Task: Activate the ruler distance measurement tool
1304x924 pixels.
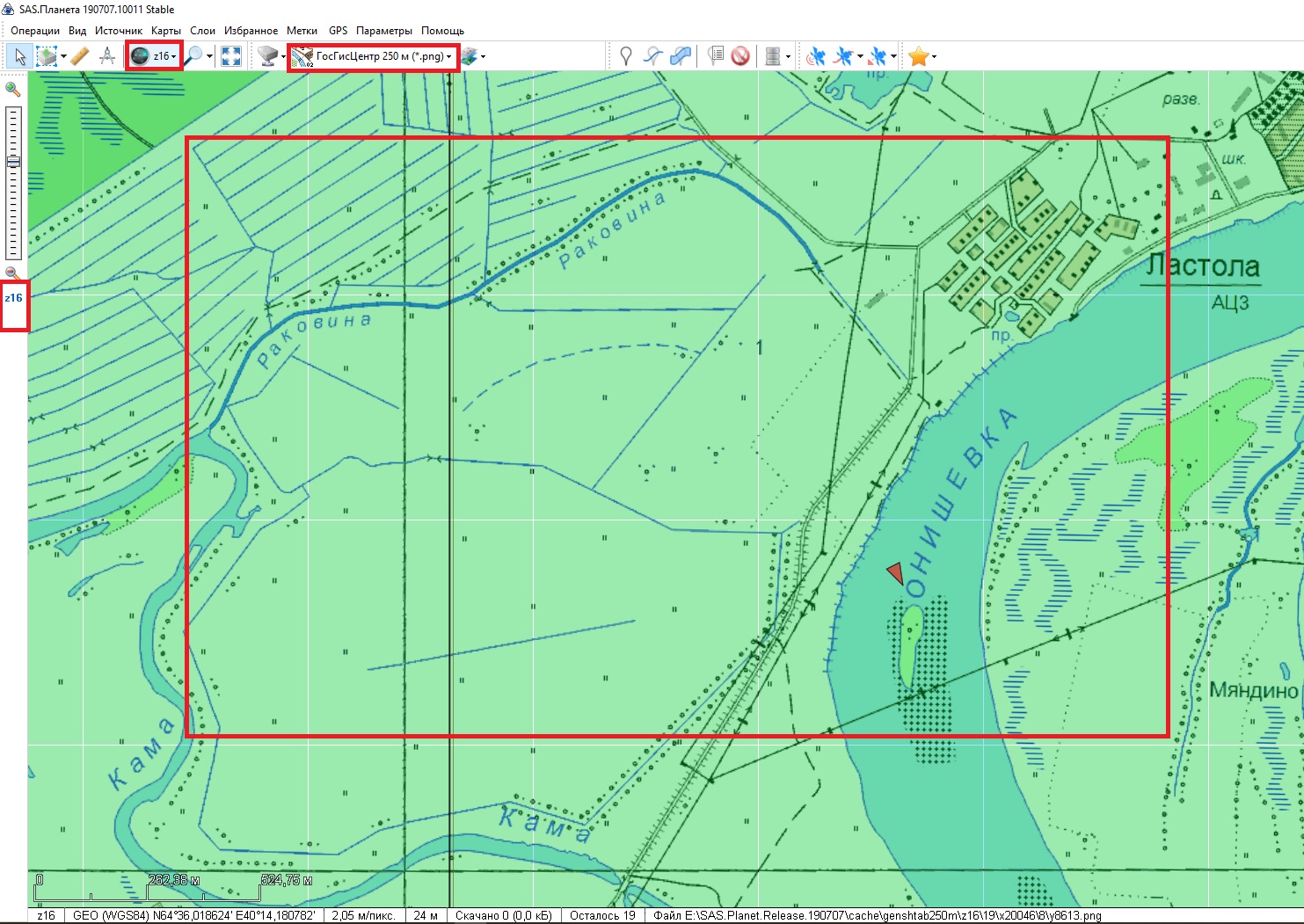Action: 80,56
